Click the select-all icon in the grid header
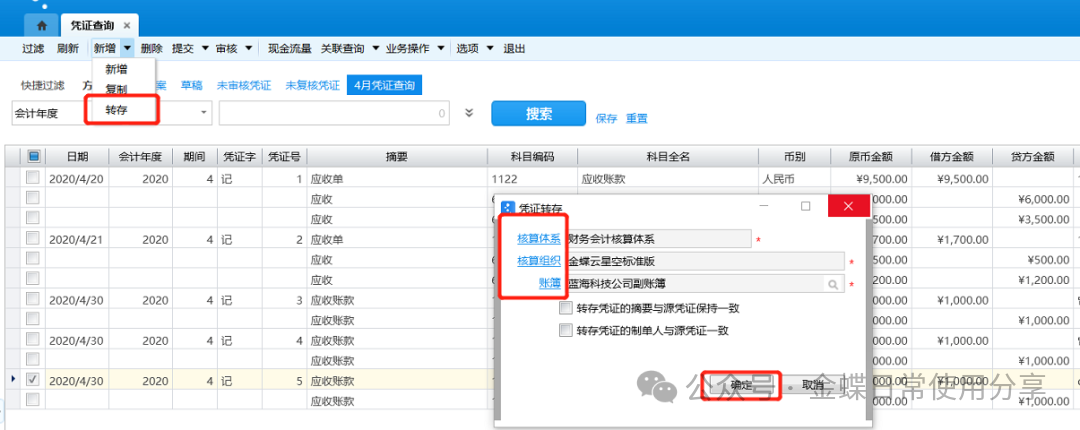Viewport: 1080px width, 430px height. [34, 156]
